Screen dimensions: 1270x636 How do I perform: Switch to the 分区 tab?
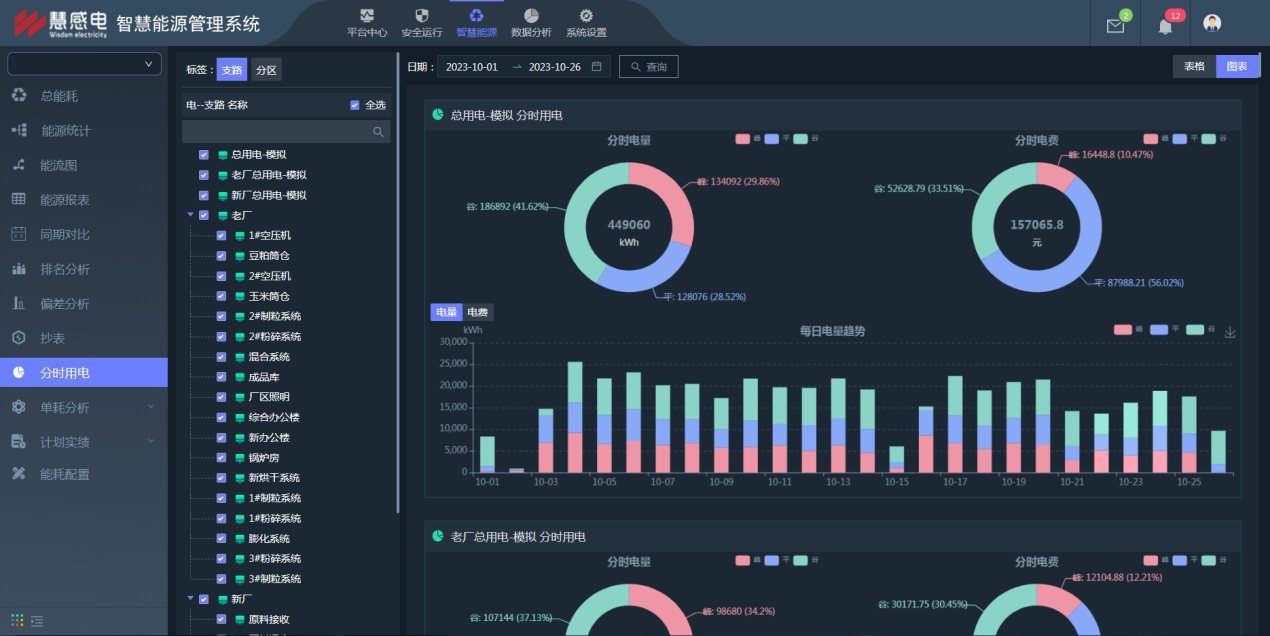click(266, 70)
